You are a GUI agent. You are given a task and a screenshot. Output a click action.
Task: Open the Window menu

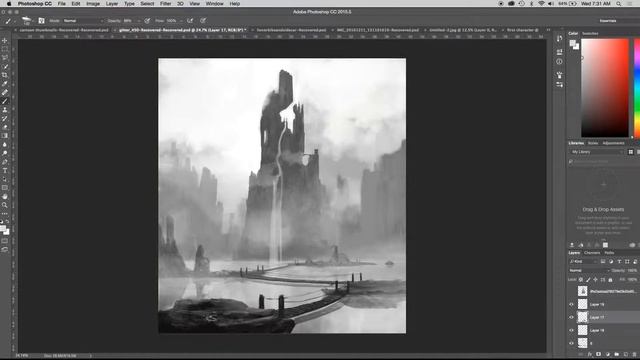click(214, 4)
